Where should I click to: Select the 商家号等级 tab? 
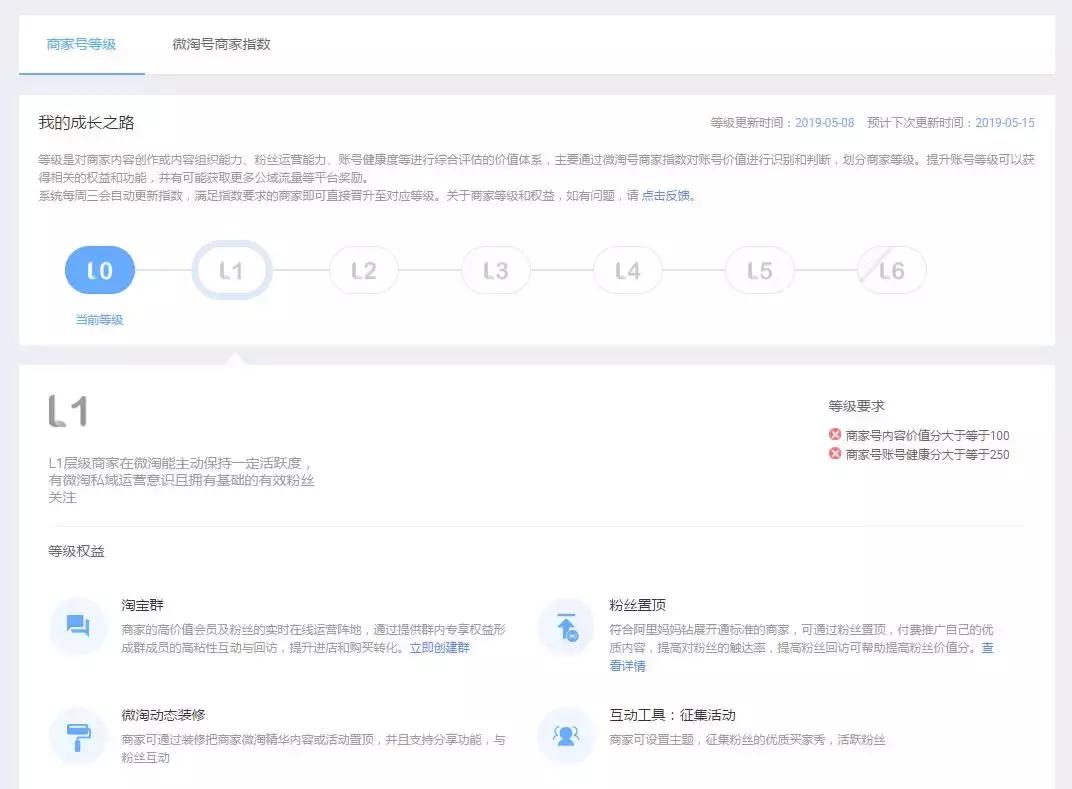click(x=81, y=44)
